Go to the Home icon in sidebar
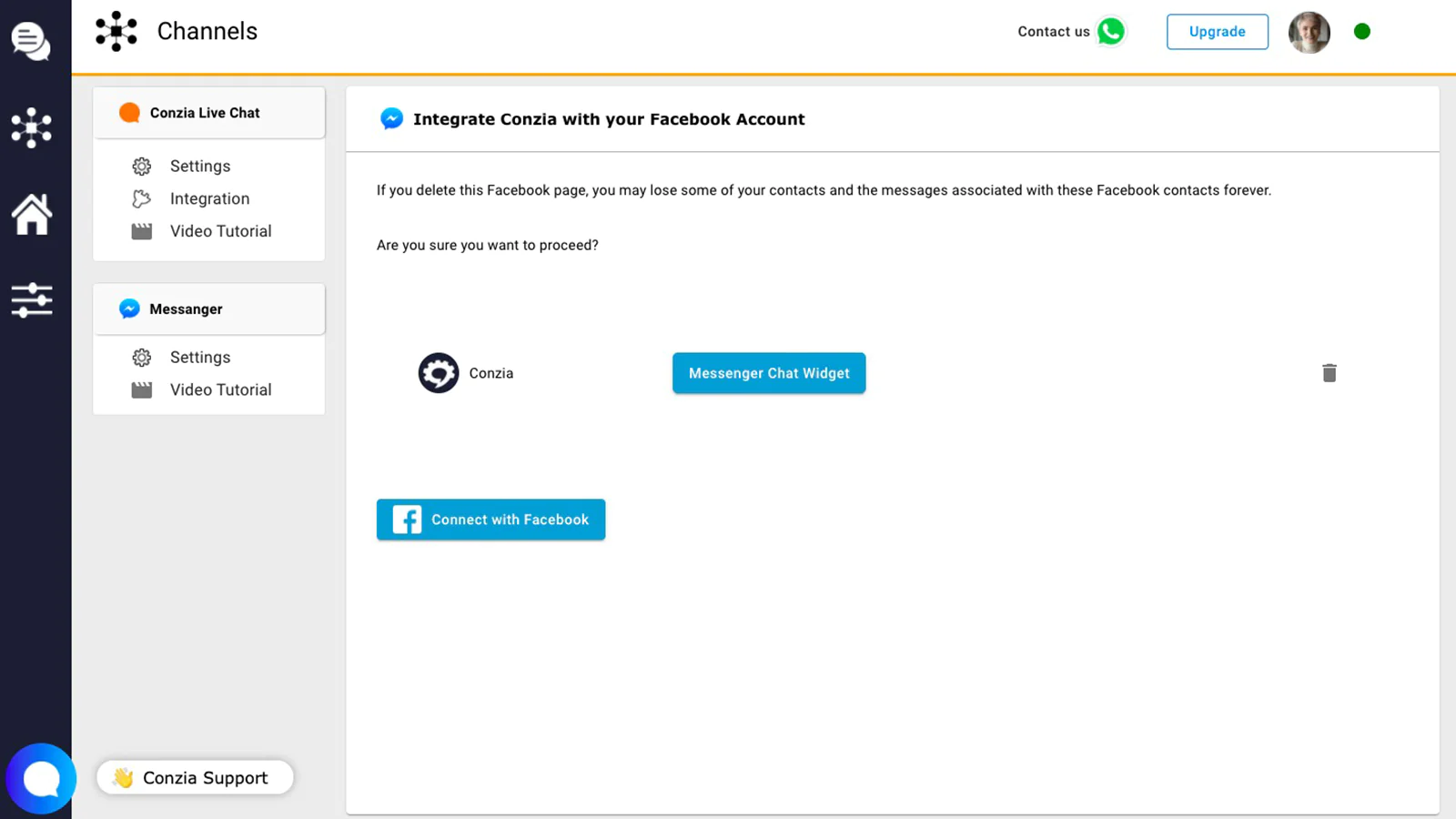Viewport: 1456px width, 819px height. (31, 215)
